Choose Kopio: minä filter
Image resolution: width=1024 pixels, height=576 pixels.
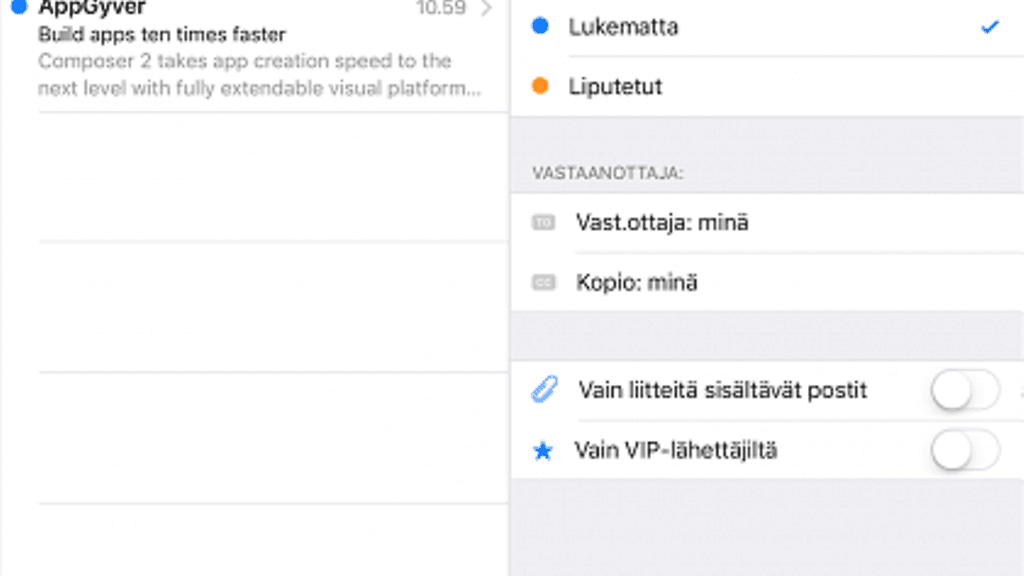pos(637,283)
